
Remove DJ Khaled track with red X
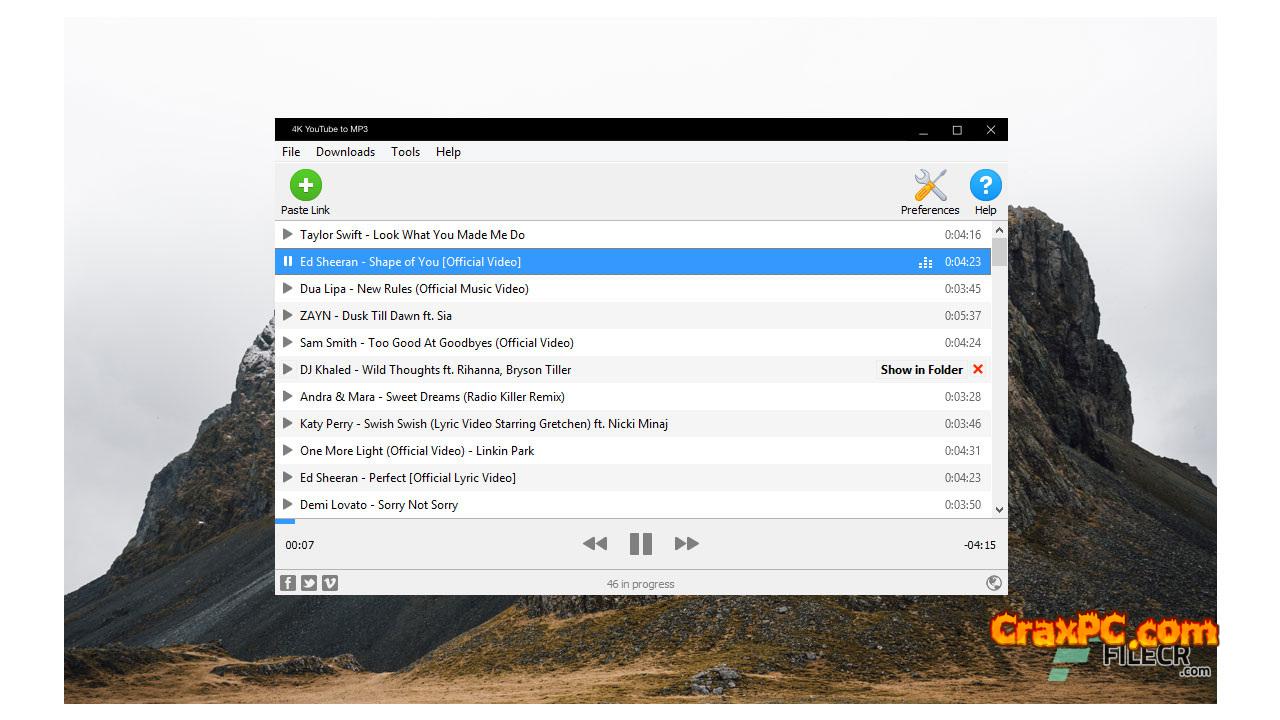978,370
